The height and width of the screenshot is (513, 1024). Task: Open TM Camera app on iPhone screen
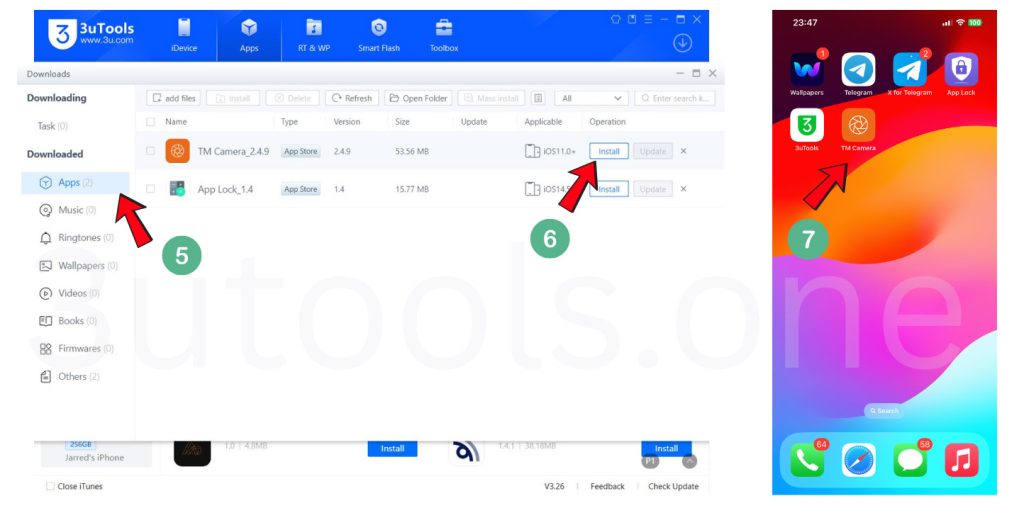[858, 125]
